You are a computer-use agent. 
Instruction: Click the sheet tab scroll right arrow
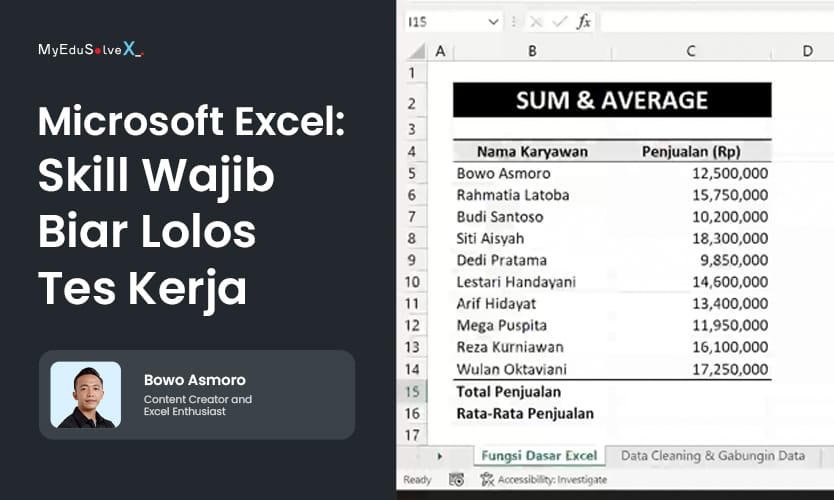[x=440, y=456]
